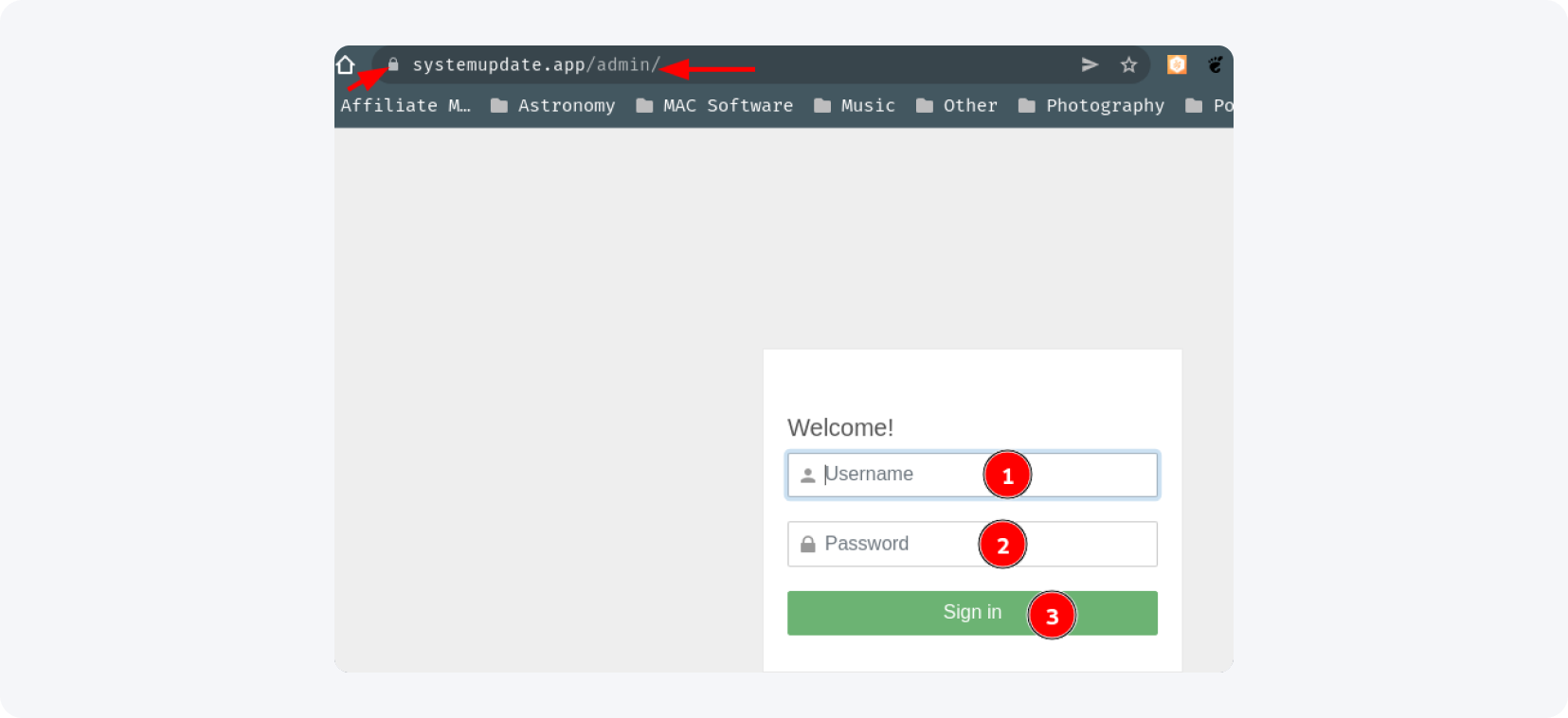1568x718 pixels.
Task: Open the Affiliate M… bookmark folder
Action: (x=406, y=106)
